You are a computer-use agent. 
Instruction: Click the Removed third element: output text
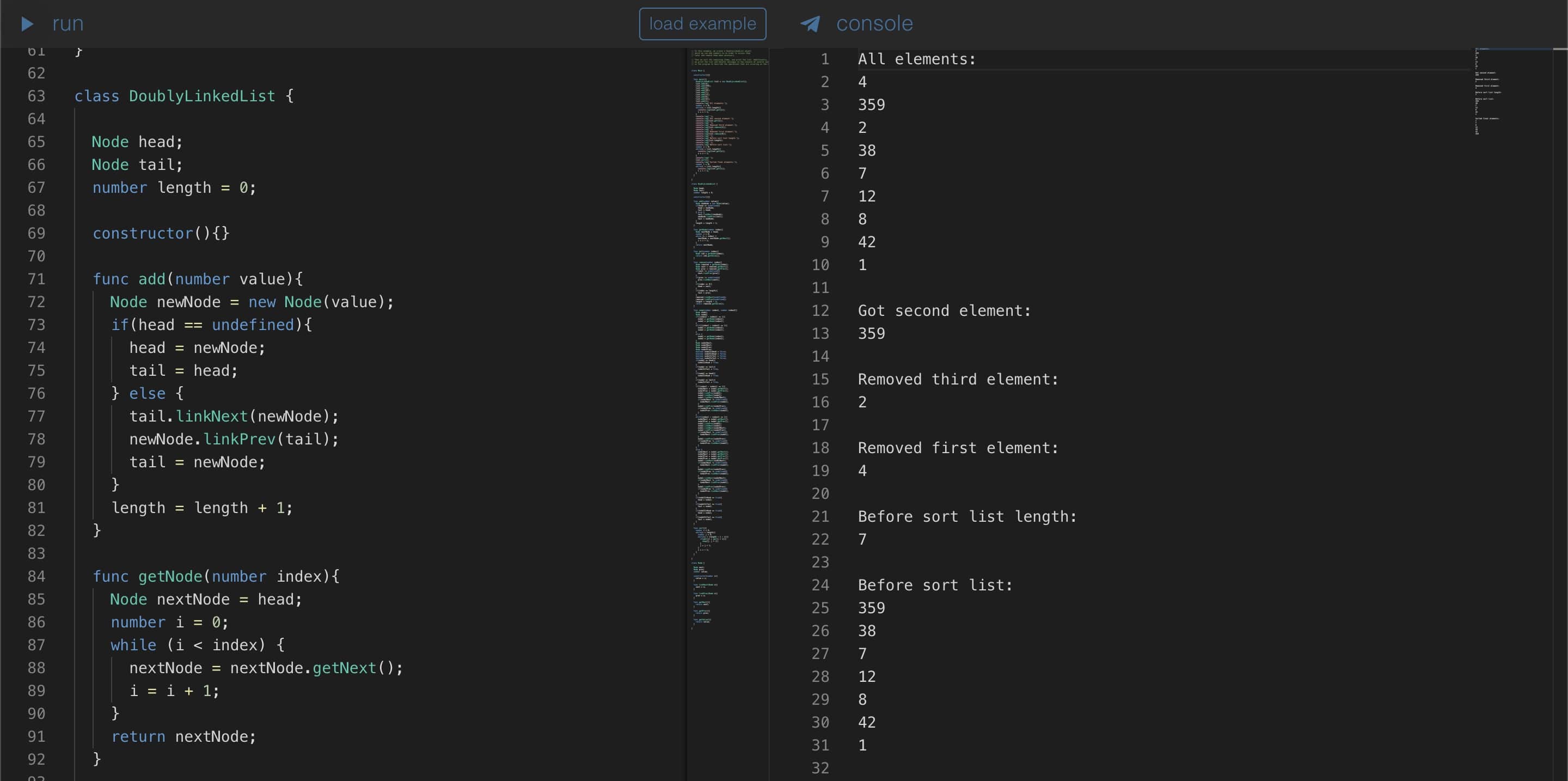(x=958, y=379)
